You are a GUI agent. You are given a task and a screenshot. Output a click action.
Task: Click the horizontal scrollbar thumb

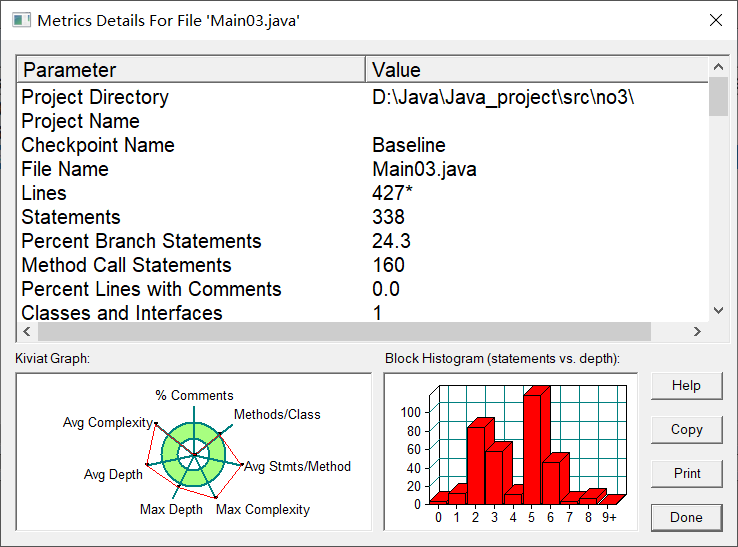point(345,331)
